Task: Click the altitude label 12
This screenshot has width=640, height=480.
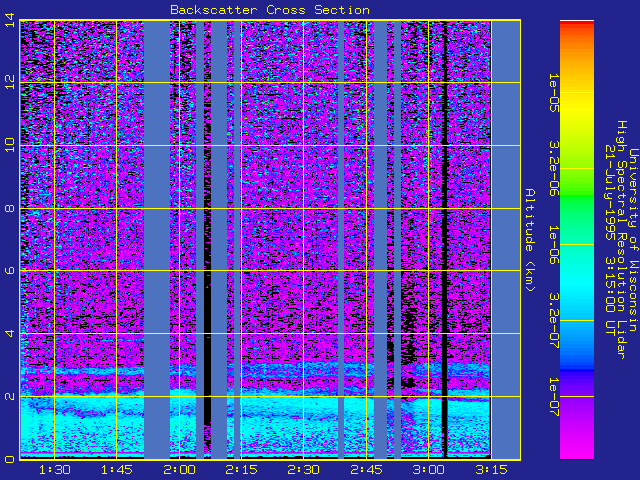Action: point(10,82)
